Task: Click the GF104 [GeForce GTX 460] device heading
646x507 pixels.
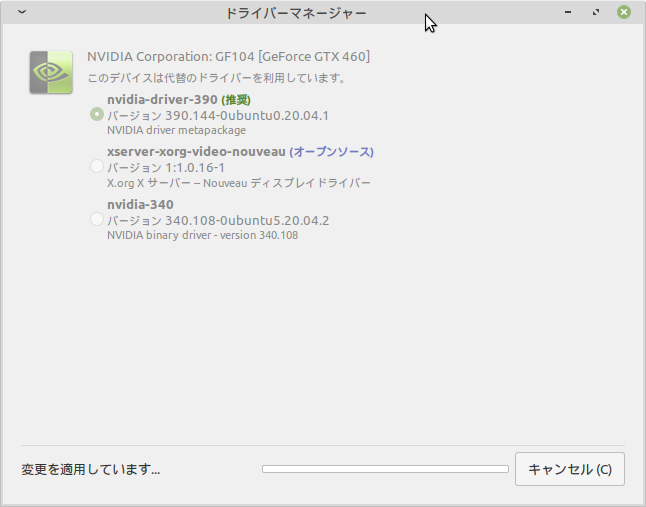Action: tap(229, 56)
